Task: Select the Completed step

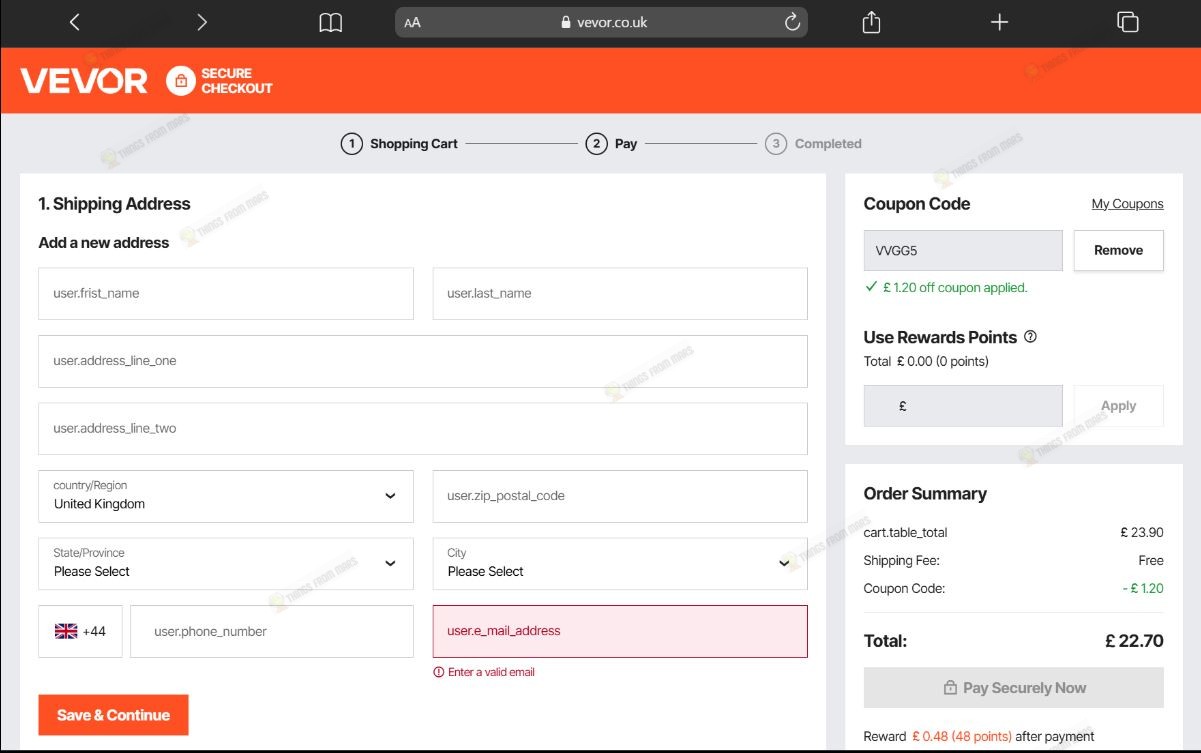Action: 813,144
